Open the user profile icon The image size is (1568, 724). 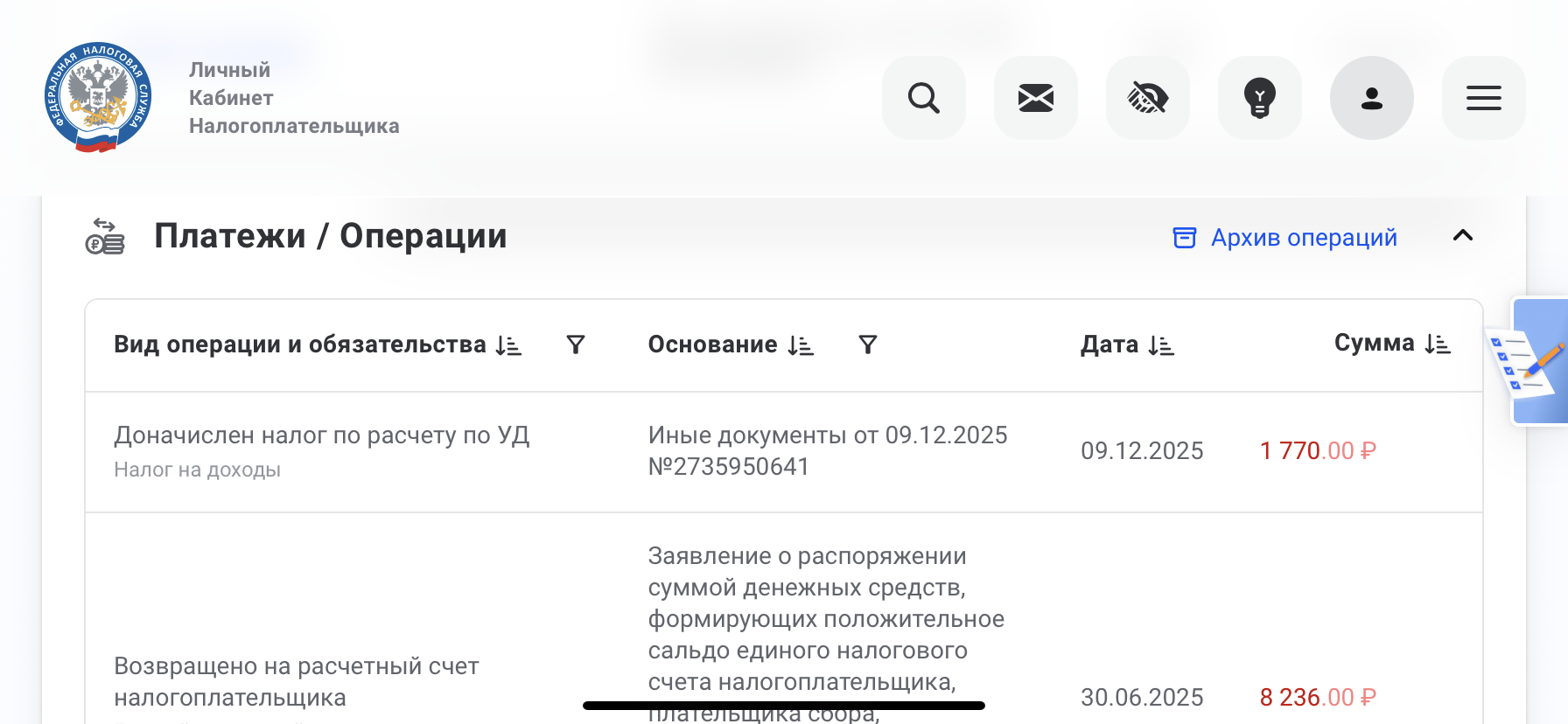pyautogui.click(x=1371, y=98)
